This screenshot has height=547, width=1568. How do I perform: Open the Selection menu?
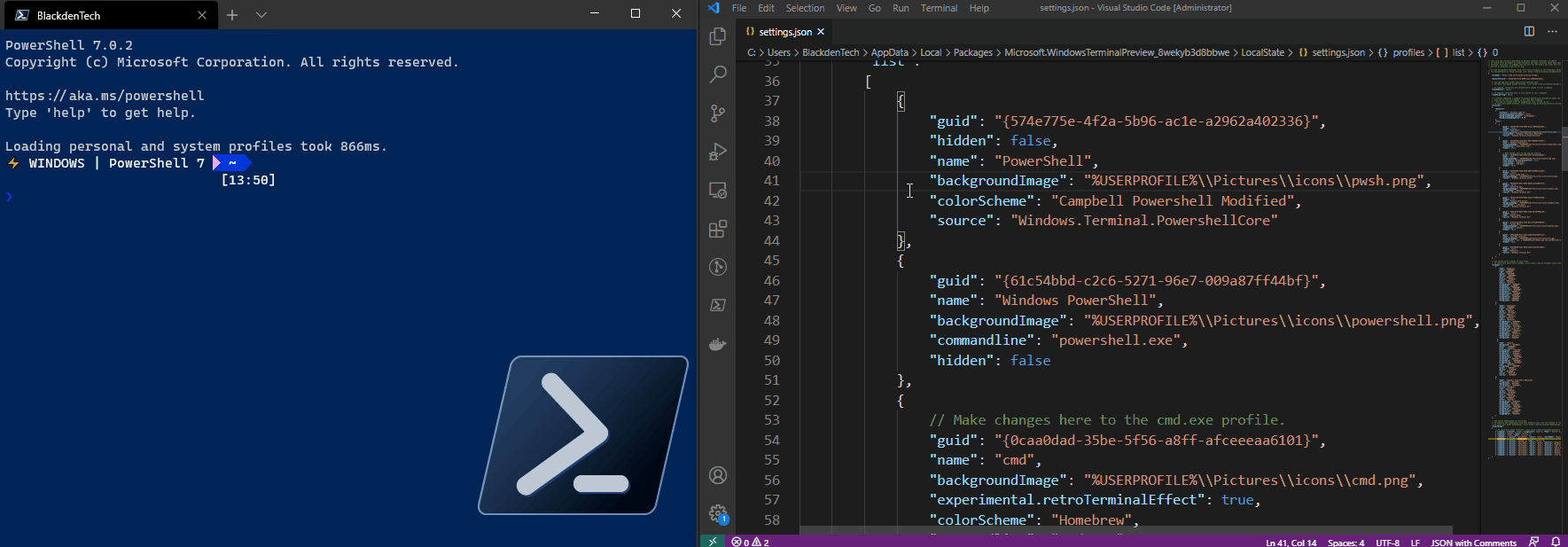click(805, 8)
